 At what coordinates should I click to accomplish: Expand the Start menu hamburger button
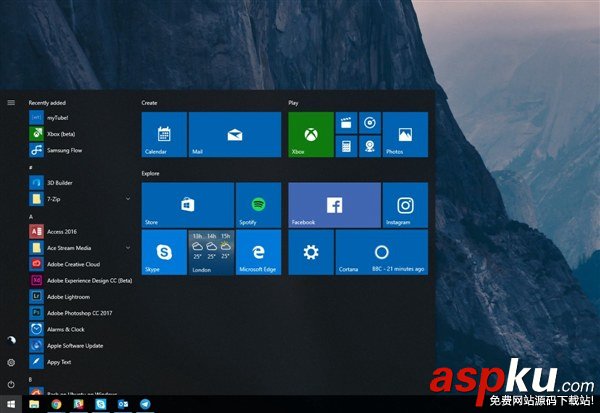11,103
